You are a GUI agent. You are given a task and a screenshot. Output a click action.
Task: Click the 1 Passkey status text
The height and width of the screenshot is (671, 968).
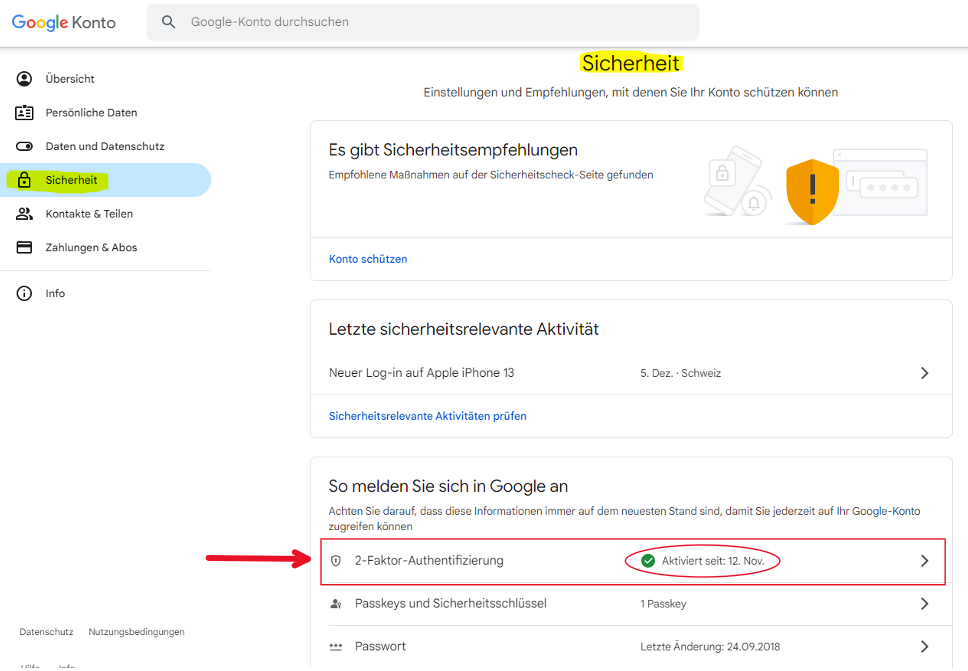pos(663,604)
